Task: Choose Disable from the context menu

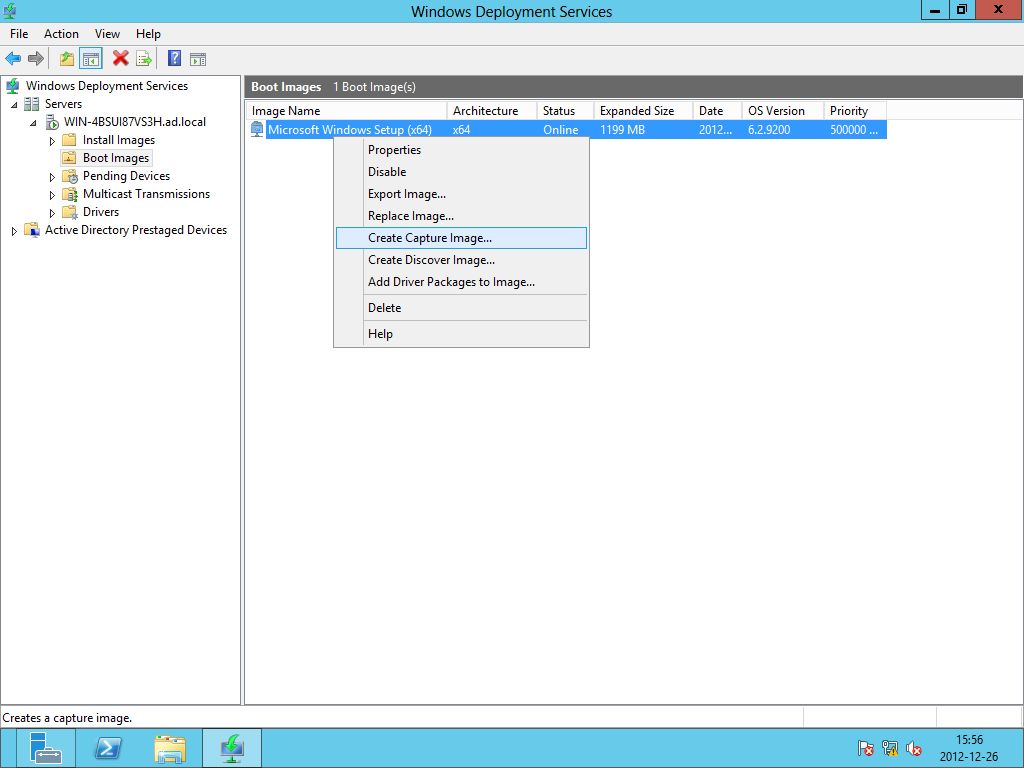Action: [461, 172]
